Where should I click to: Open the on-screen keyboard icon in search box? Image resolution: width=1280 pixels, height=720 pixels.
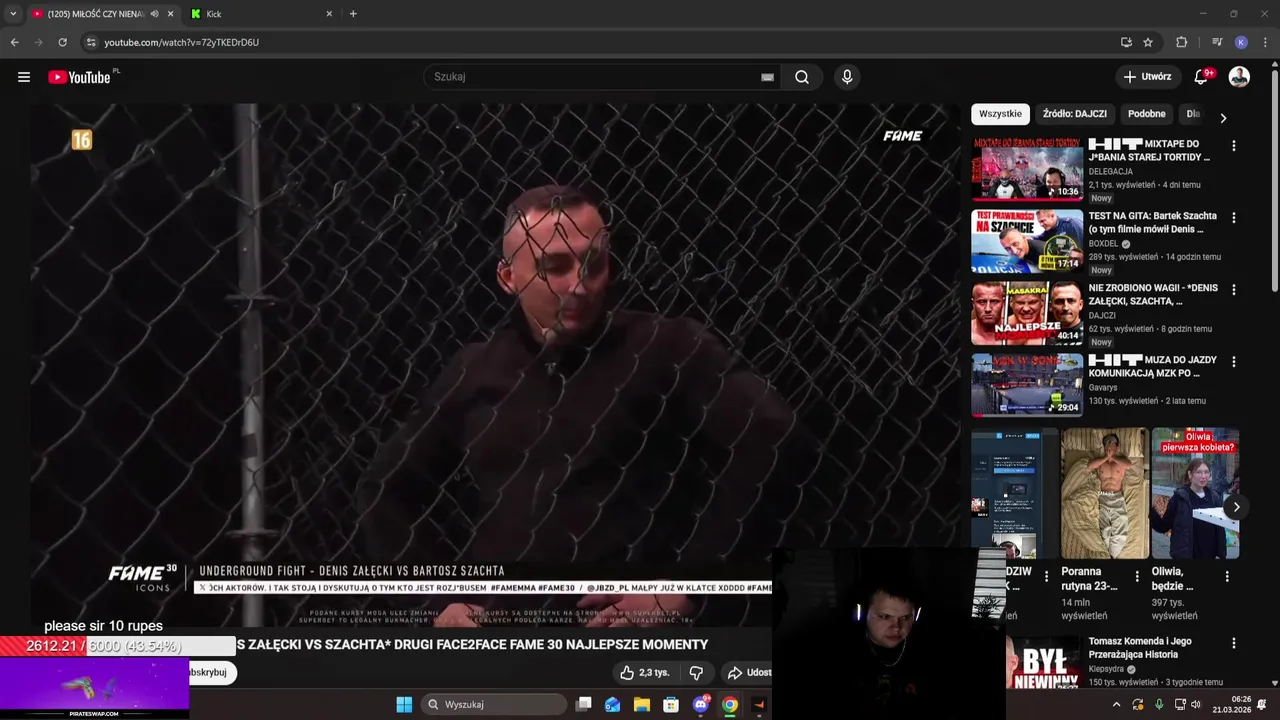[x=767, y=77]
